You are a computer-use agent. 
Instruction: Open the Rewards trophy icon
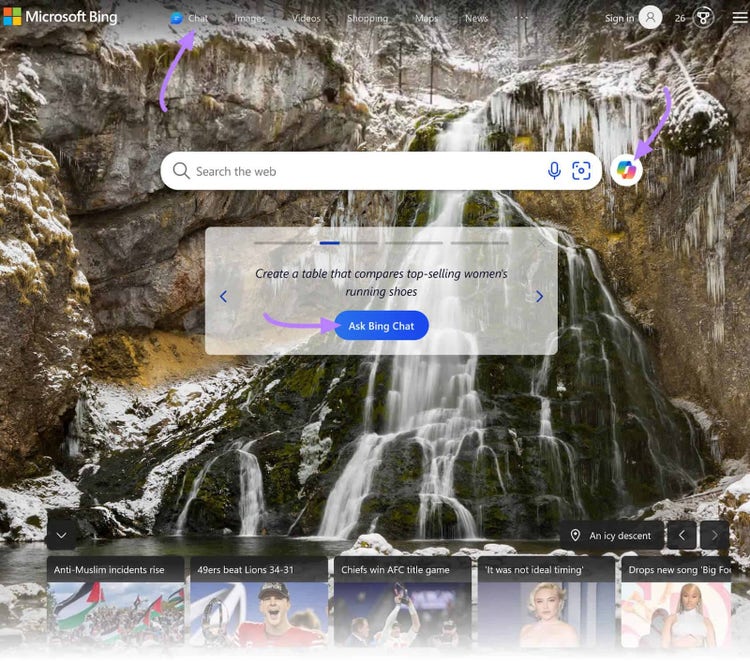(x=703, y=18)
